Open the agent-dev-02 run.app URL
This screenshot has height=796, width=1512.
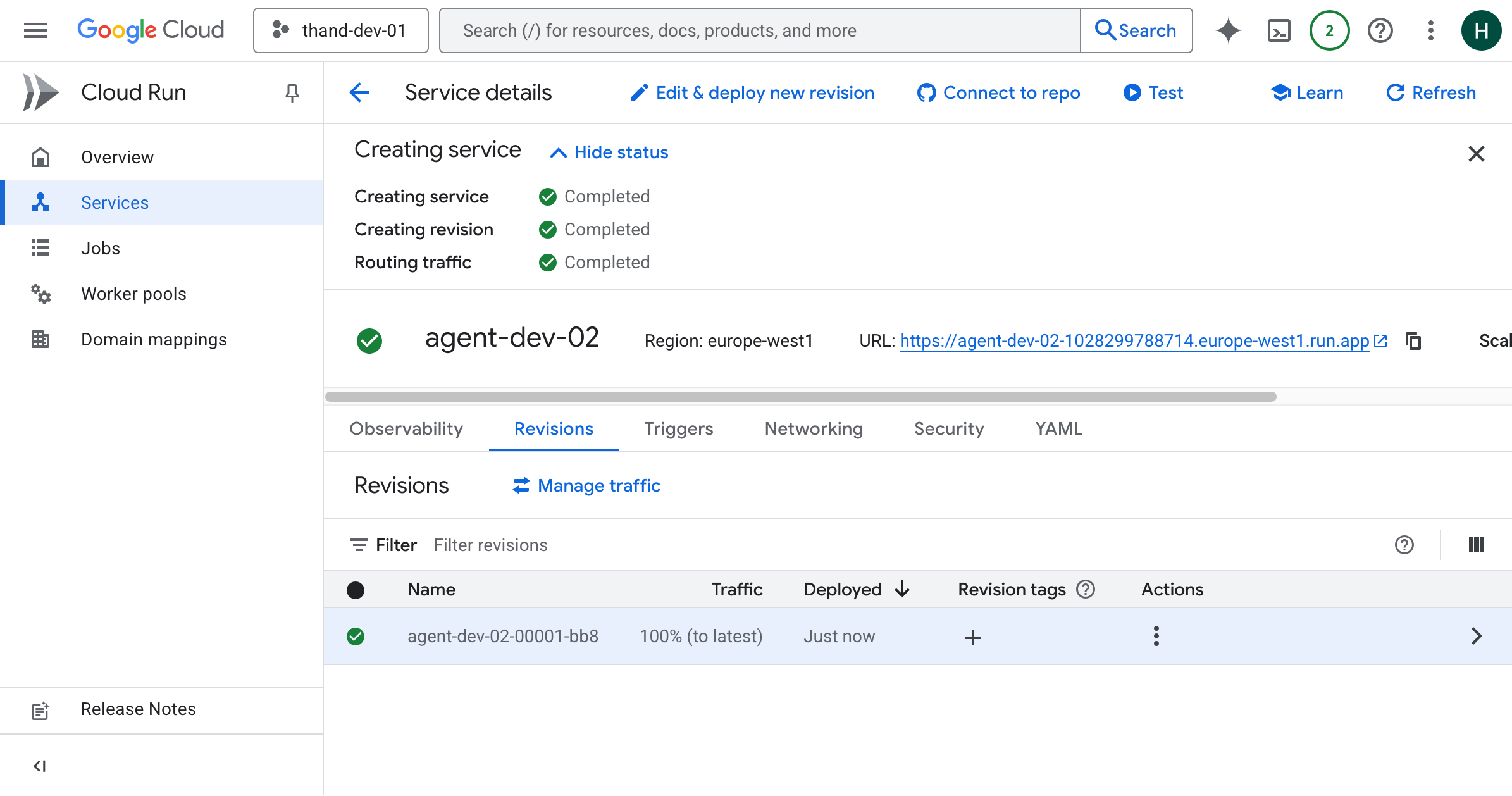click(1134, 341)
